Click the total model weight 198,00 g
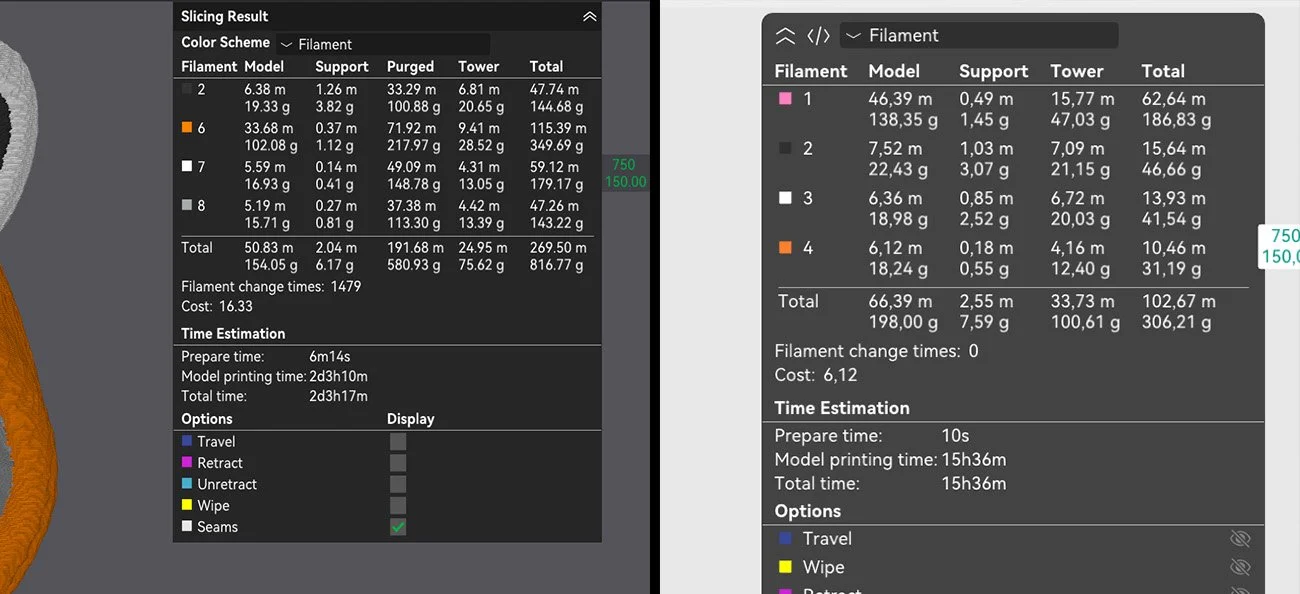The width and height of the screenshot is (1300, 594). (x=904, y=322)
